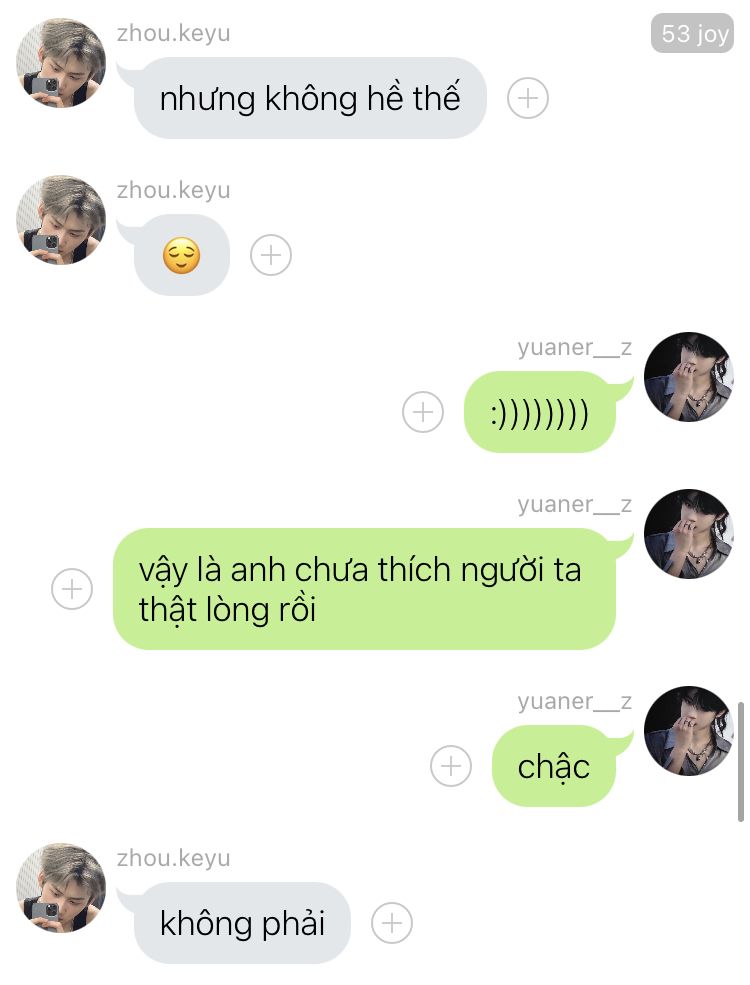Tap plus icon beside "vậy là anh chưa thích" message
The image size is (750, 985).
point(72,589)
